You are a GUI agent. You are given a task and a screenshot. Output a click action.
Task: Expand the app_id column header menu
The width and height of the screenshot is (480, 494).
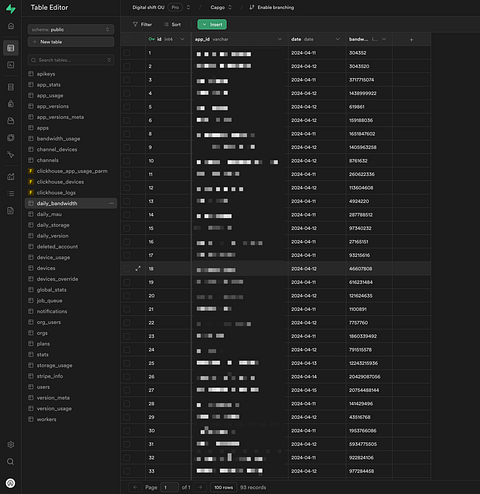click(280, 39)
